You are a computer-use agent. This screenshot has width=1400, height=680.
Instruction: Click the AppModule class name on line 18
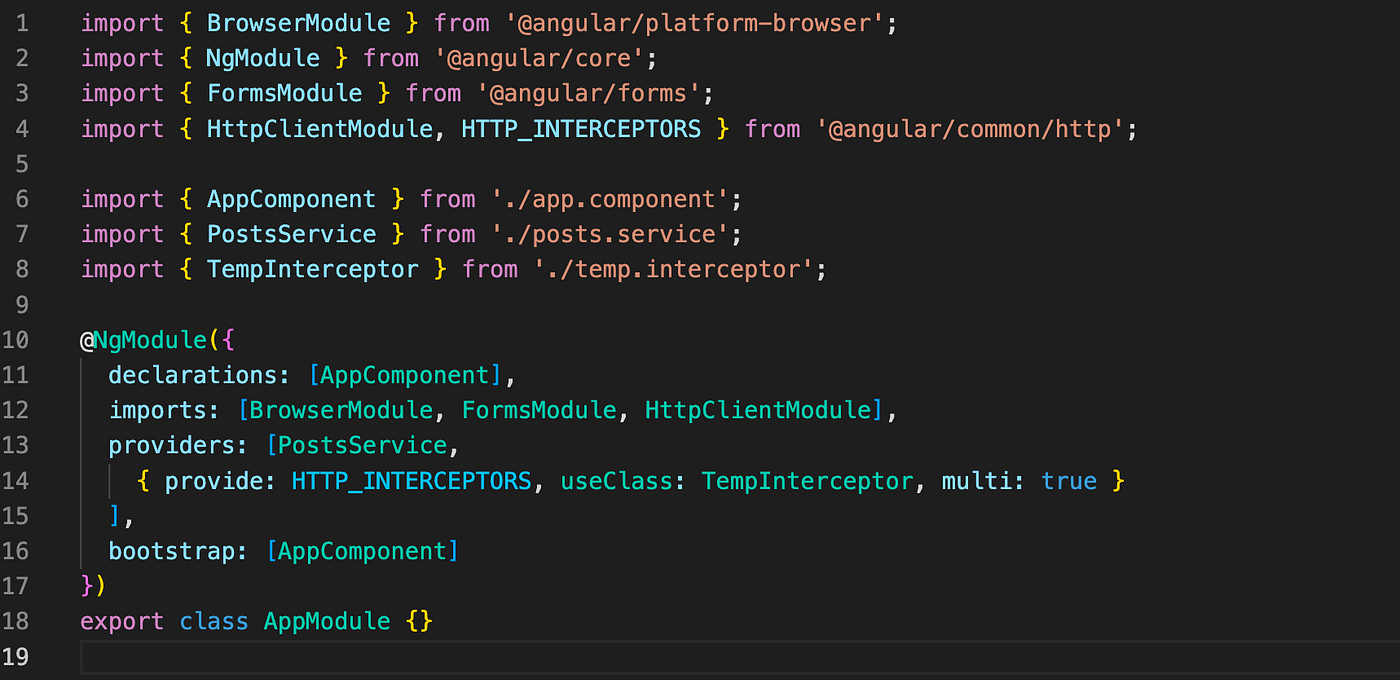coord(327,620)
